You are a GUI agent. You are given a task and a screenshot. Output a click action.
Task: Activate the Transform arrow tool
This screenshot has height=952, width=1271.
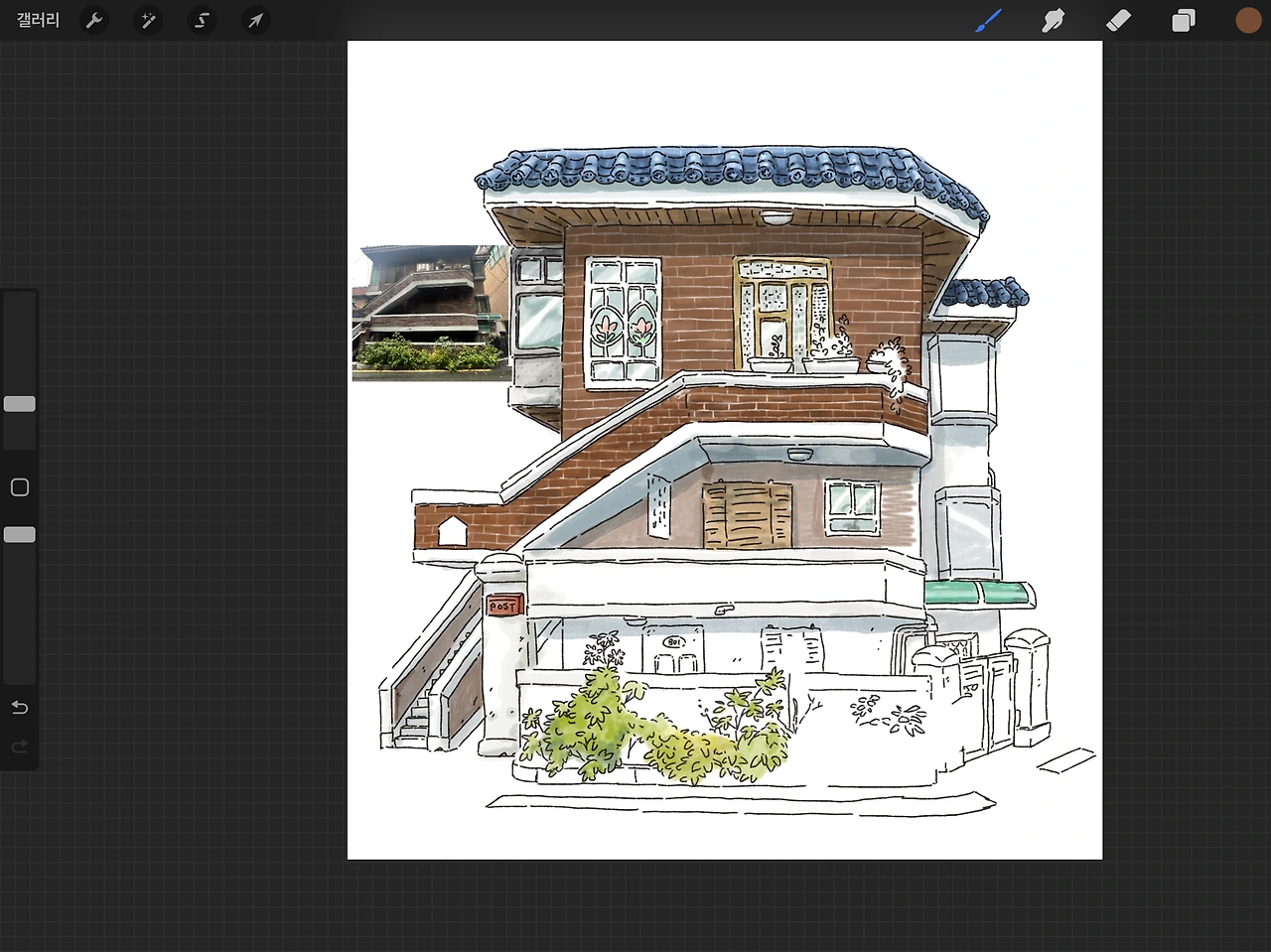[255, 20]
